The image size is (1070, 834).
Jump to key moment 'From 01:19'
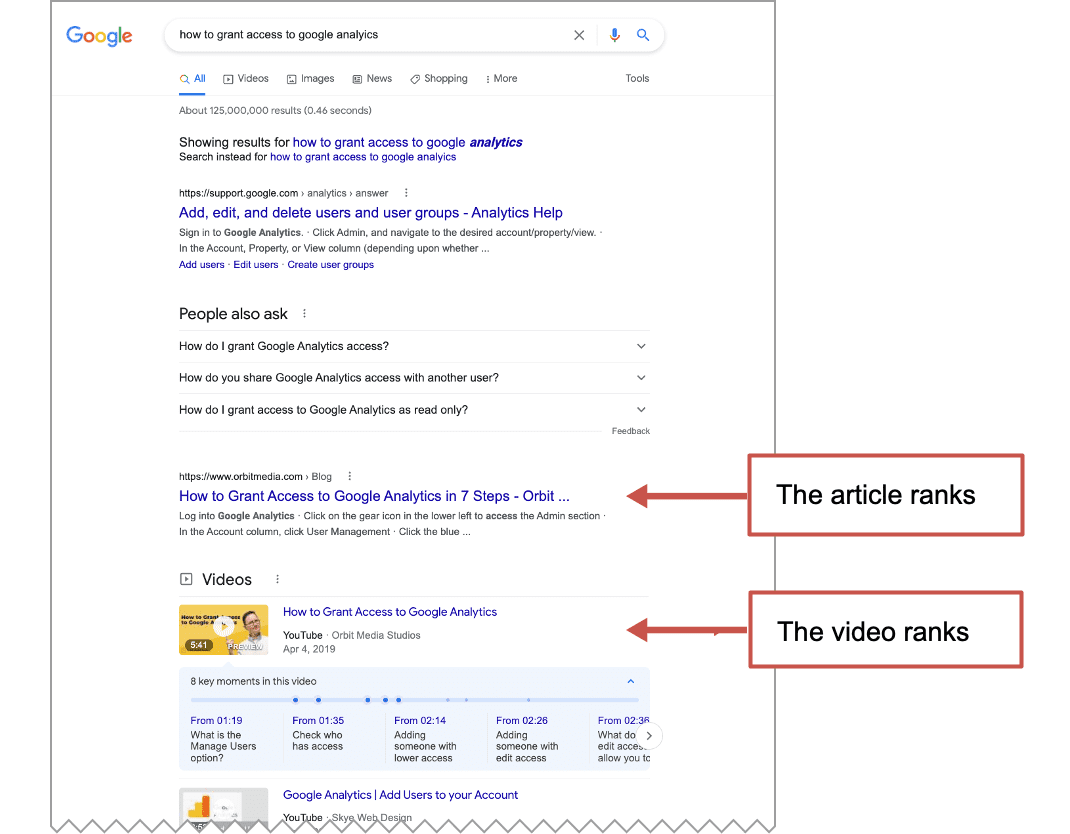coord(216,721)
